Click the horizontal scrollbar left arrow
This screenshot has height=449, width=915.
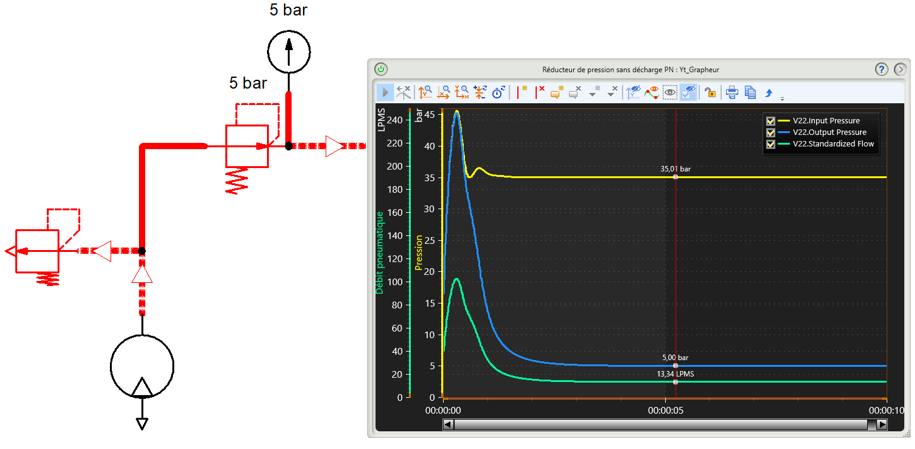point(448,424)
